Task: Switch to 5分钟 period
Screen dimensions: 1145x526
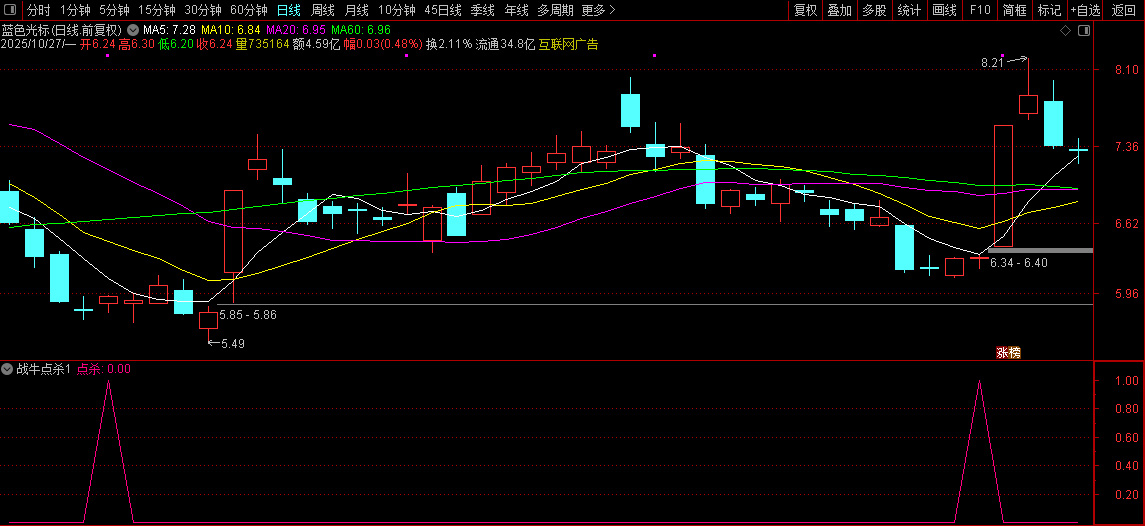Action: tap(114, 10)
